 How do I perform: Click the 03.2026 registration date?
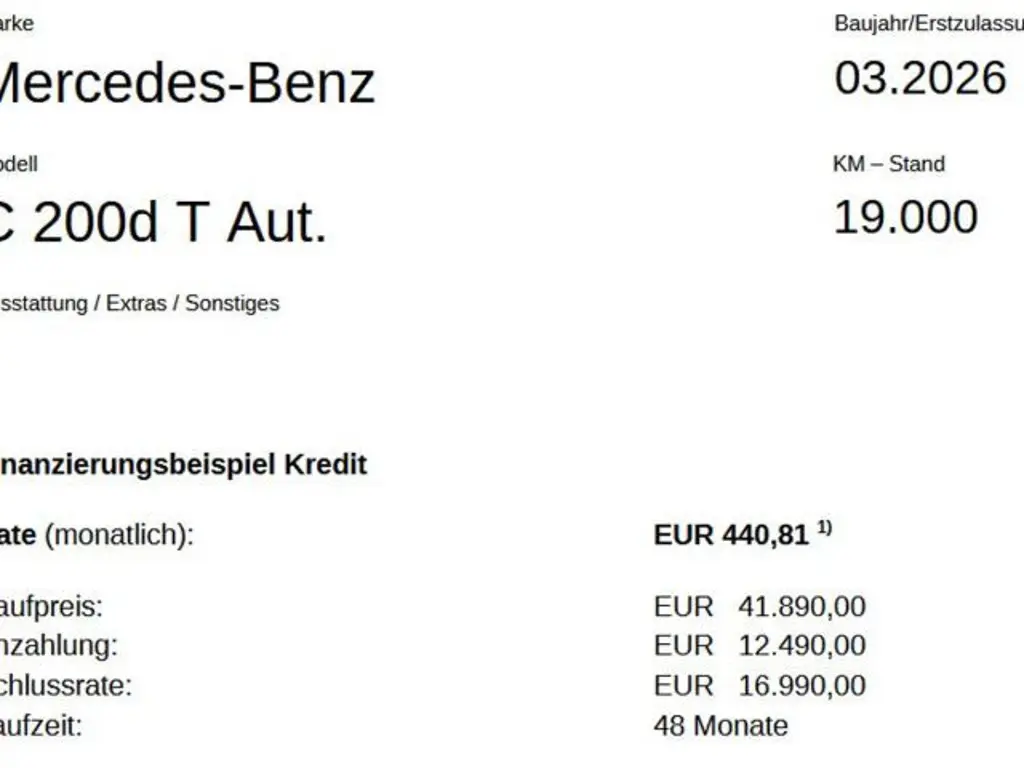coord(920,78)
